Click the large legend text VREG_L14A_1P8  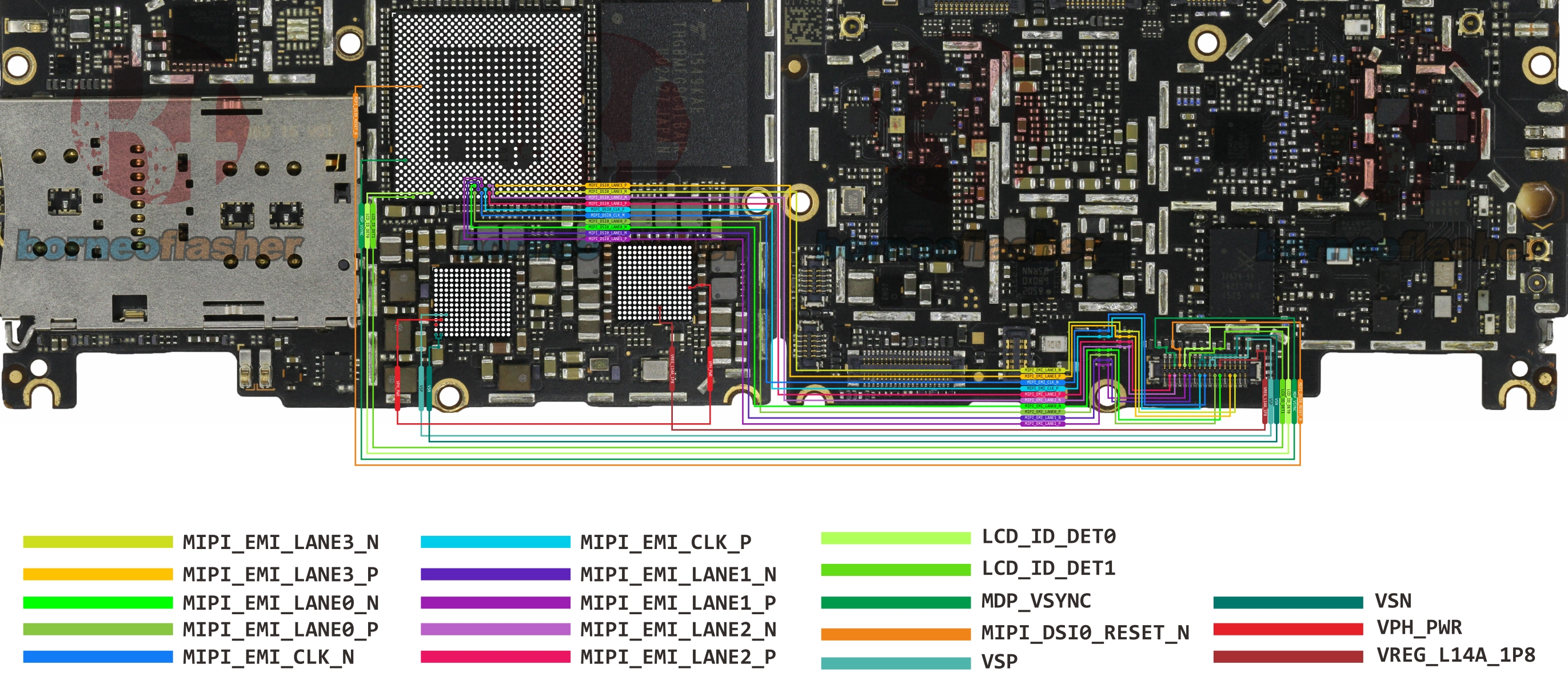(x=1456, y=655)
